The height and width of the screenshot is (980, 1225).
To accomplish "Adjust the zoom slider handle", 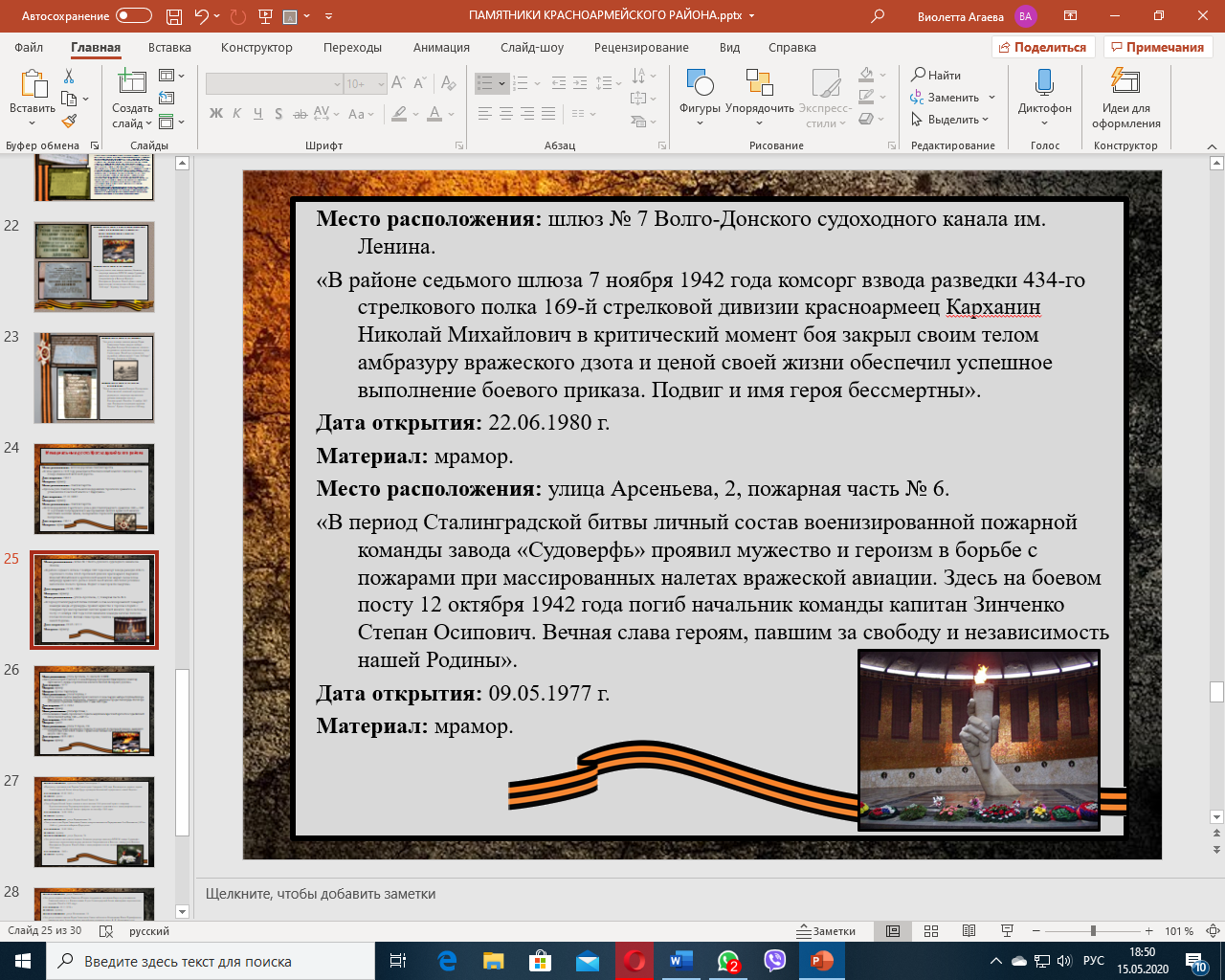I will (1093, 931).
